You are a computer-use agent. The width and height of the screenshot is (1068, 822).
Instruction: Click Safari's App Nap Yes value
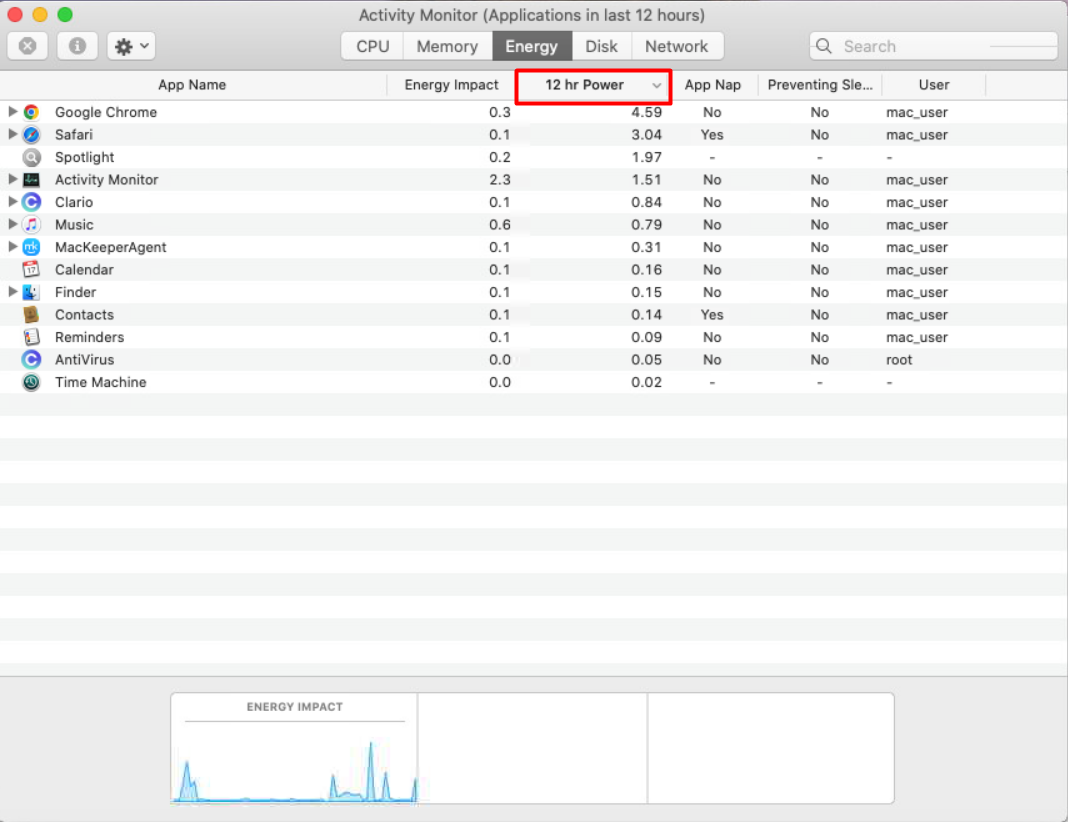pos(712,135)
